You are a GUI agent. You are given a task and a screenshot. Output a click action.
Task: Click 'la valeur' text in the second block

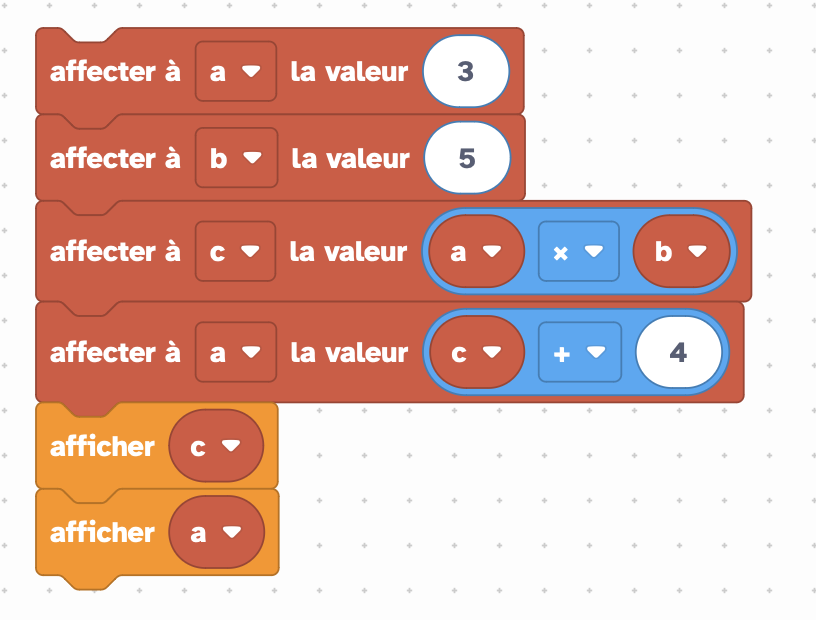pyautogui.click(x=350, y=158)
